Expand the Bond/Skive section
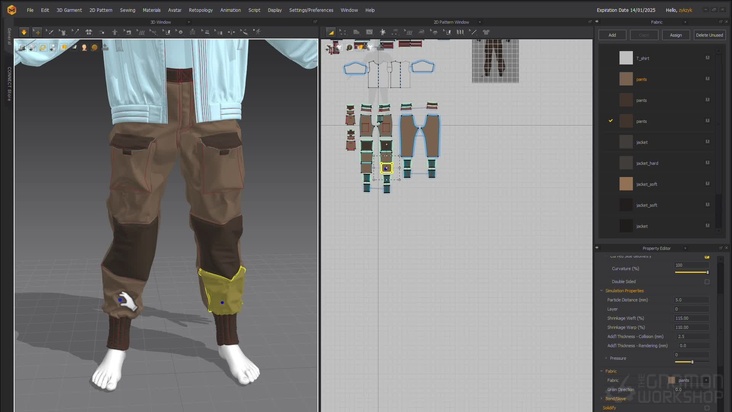Viewport: 732px width, 412px height. tap(602, 399)
